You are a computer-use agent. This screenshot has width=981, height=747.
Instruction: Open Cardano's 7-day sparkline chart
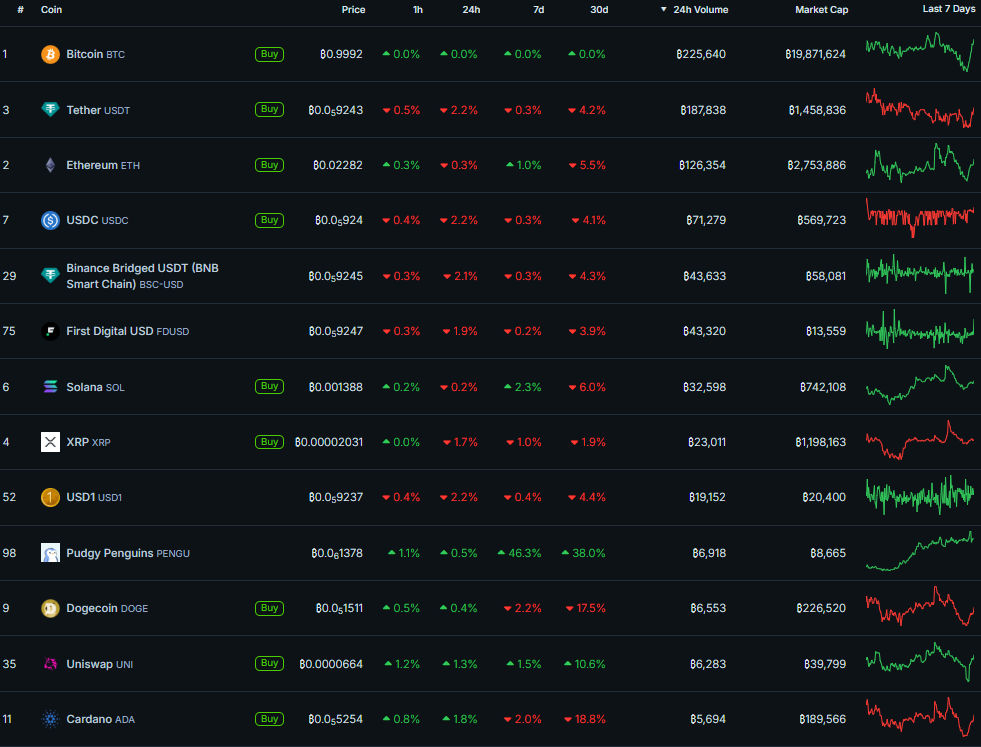click(x=920, y=717)
